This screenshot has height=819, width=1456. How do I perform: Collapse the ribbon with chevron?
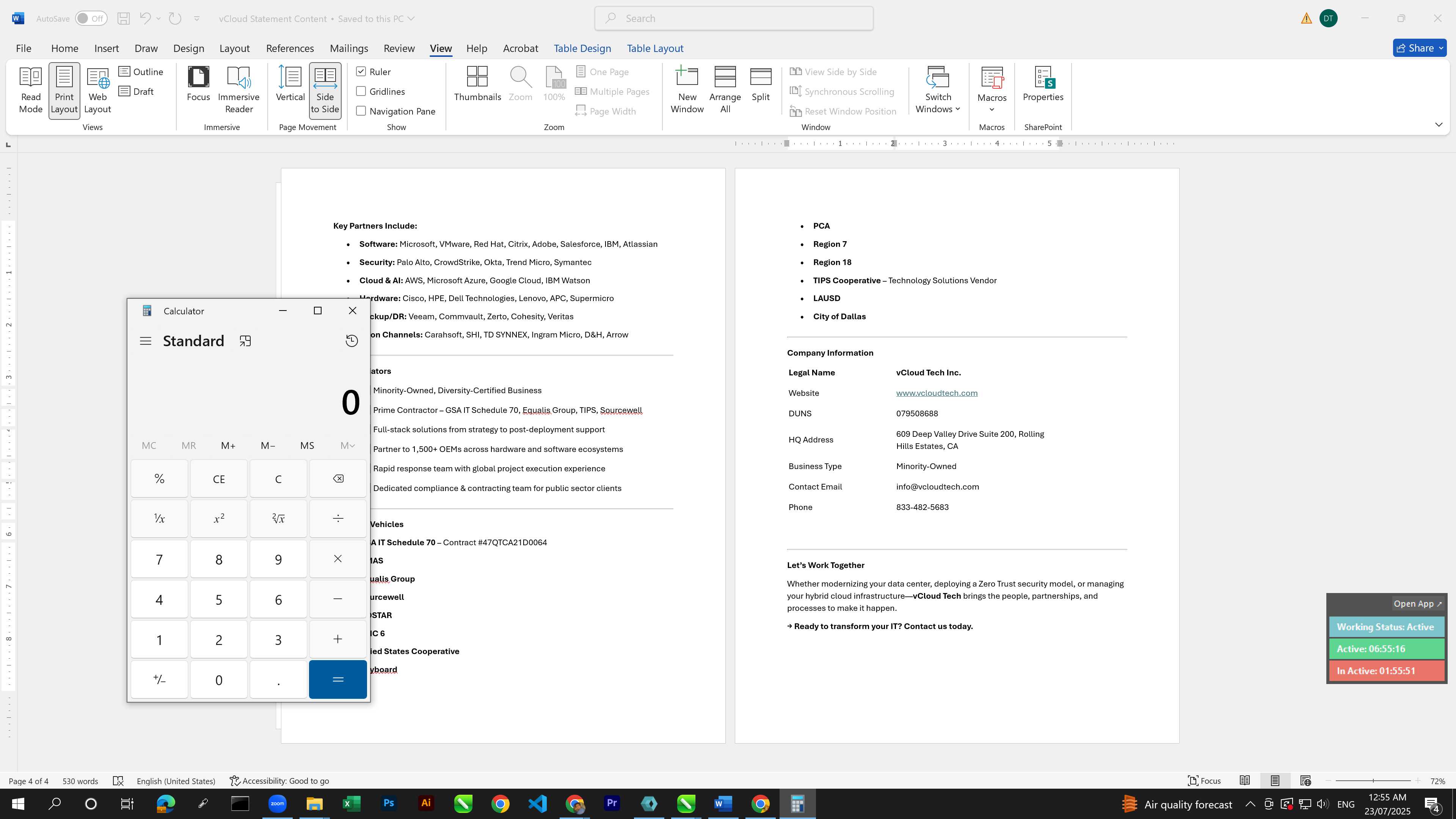coord(1439,124)
